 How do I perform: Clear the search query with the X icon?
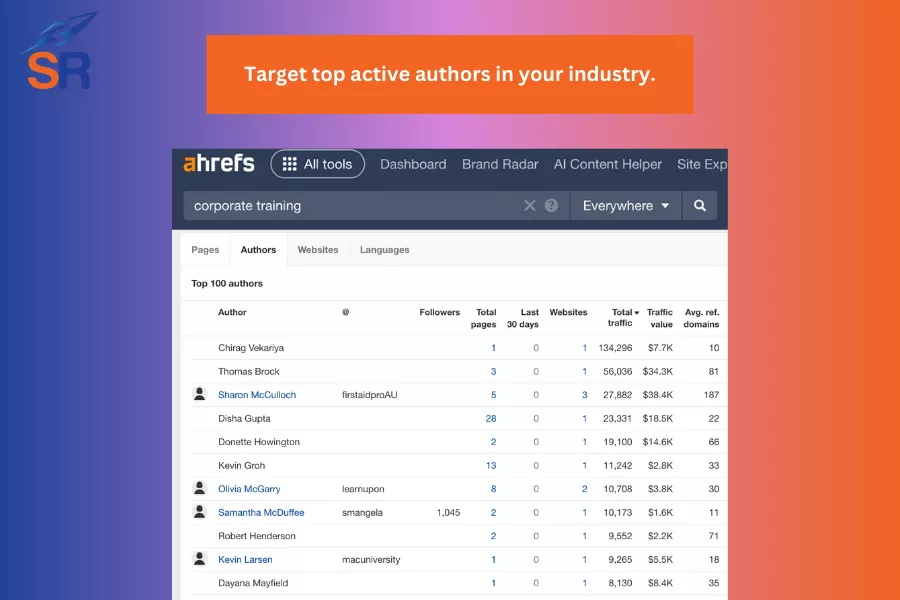click(530, 206)
